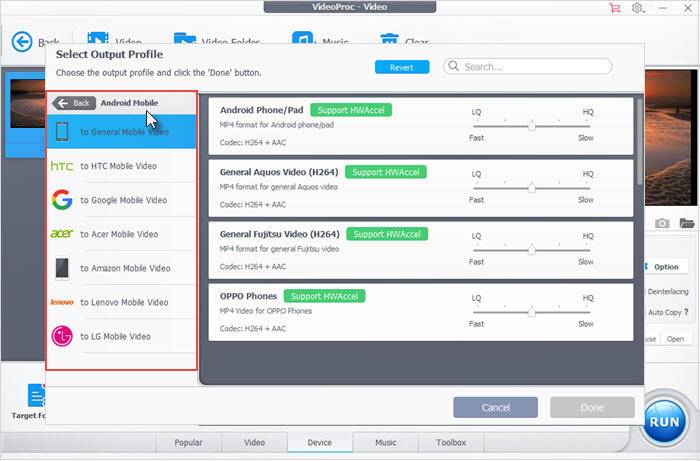Select General Fujitsu Video (H264) profile
This screenshot has height=461, width=700.
pyautogui.click(x=421, y=250)
